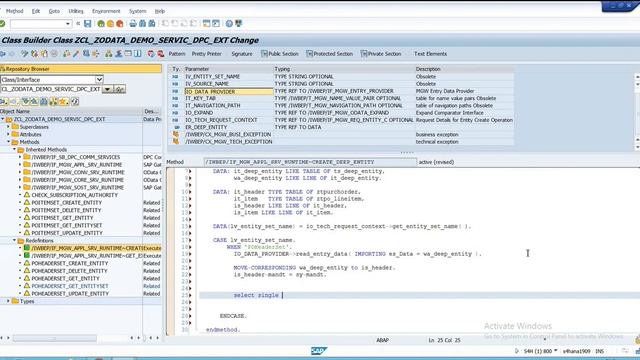The image size is (640, 360).
Task: Click the Private Section button
Action: pyautogui.click(x=381, y=54)
